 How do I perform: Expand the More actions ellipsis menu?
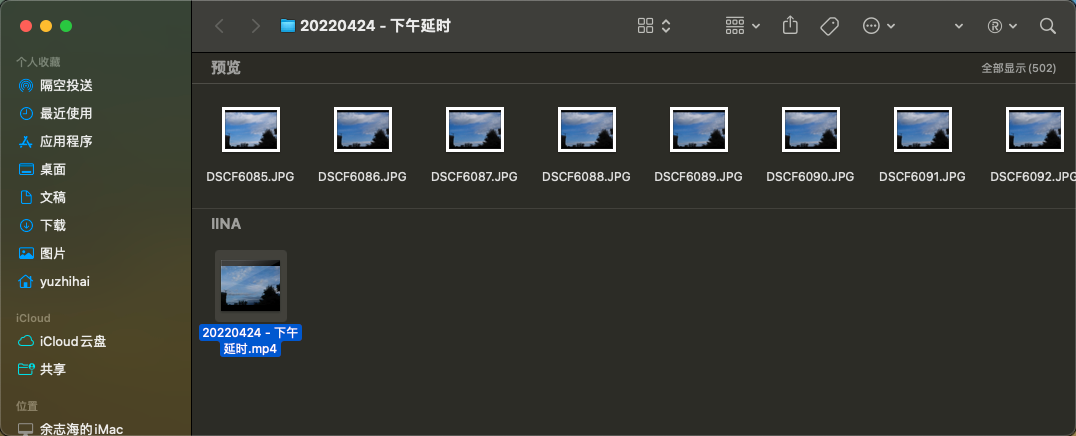point(878,26)
